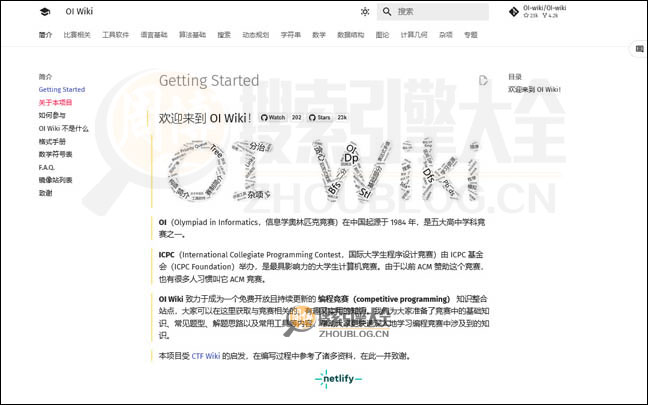Select the 杂项 navigation tab
The width and height of the screenshot is (648, 405).
click(446, 35)
